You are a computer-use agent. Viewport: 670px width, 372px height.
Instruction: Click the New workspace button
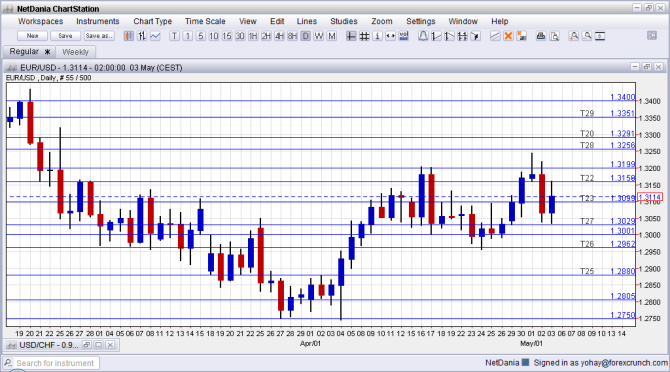[x=32, y=36]
